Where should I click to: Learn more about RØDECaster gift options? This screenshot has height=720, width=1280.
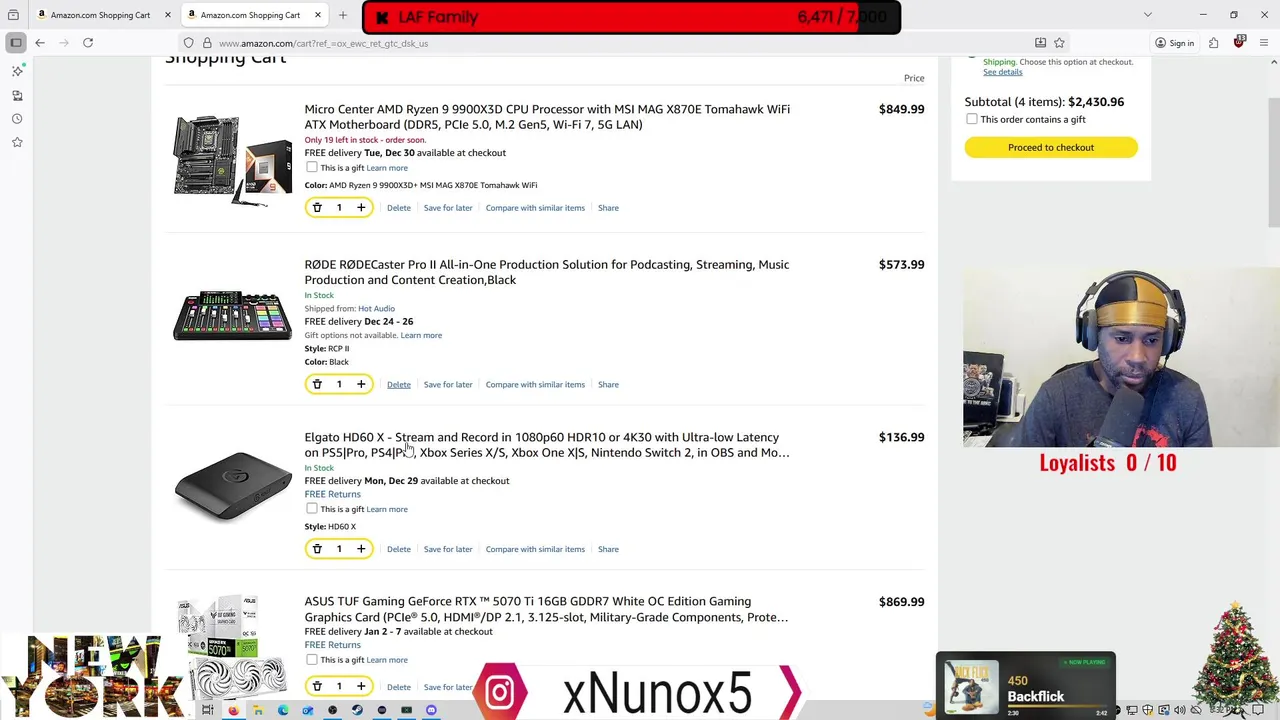click(x=421, y=335)
